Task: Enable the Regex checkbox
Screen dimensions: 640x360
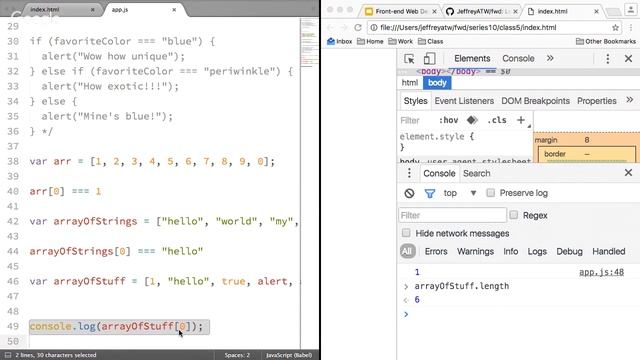Action: click(514, 215)
